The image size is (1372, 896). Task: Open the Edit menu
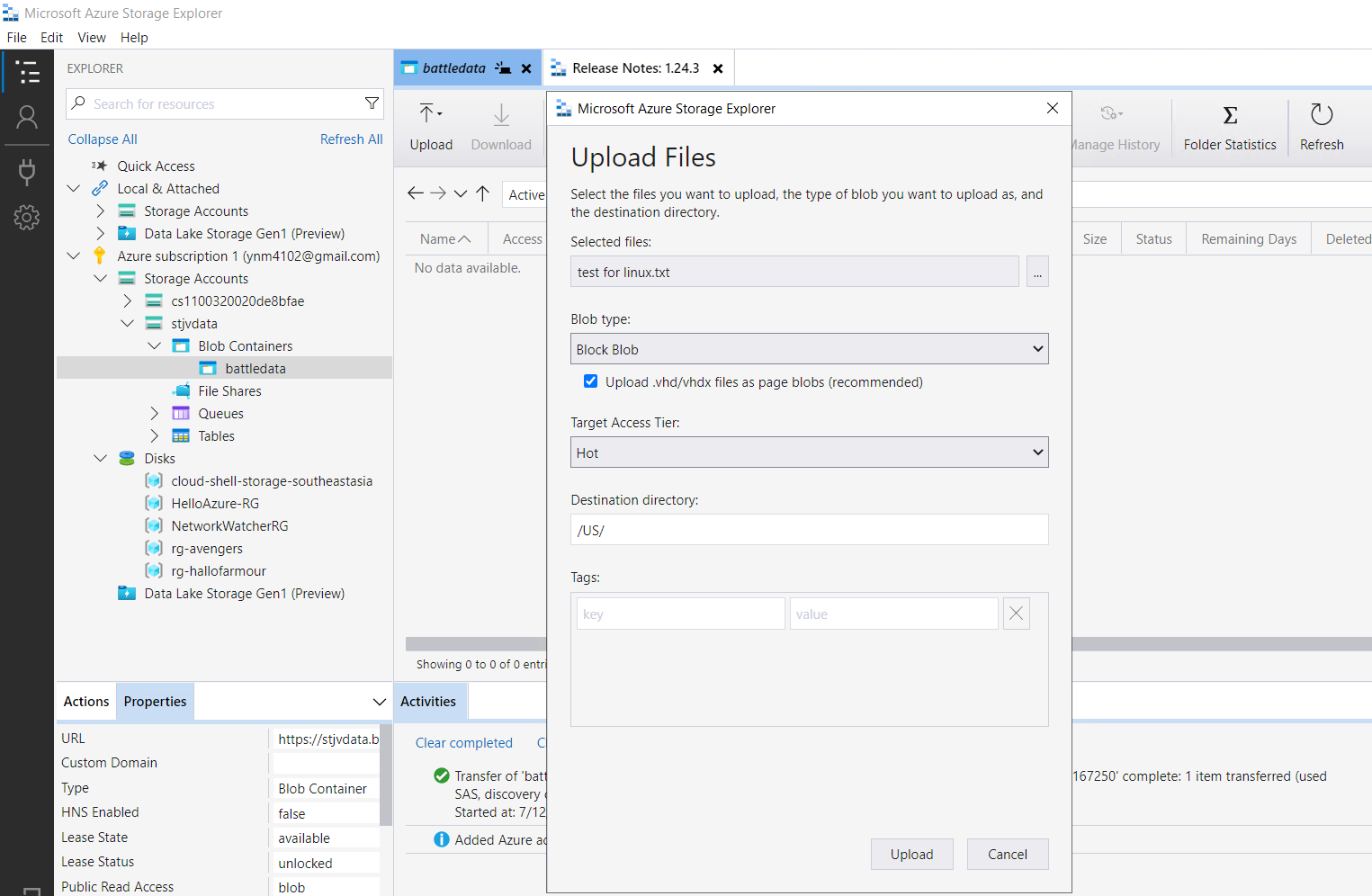point(51,37)
